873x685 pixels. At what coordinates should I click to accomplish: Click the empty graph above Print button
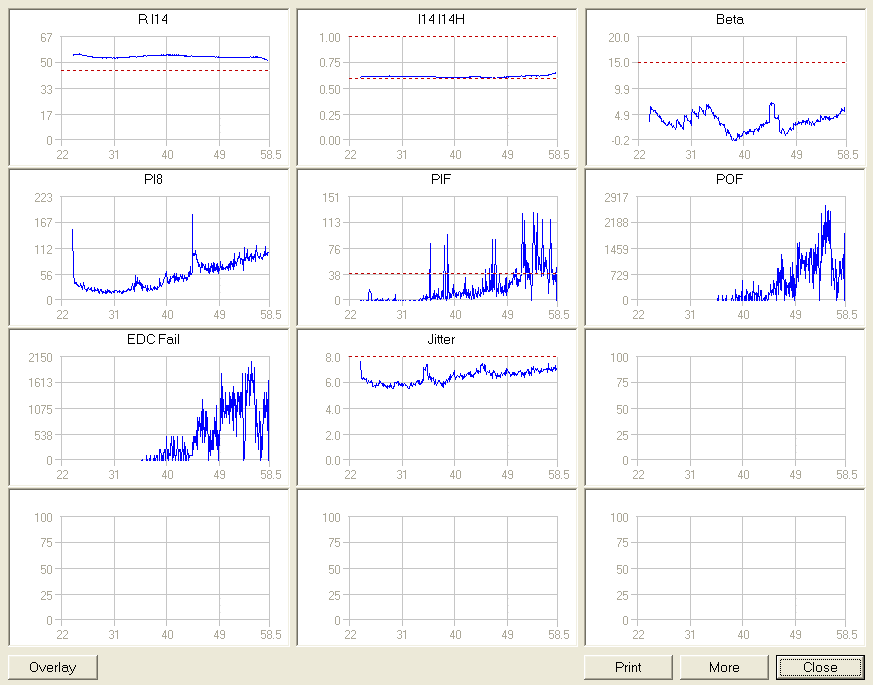click(x=745, y=568)
